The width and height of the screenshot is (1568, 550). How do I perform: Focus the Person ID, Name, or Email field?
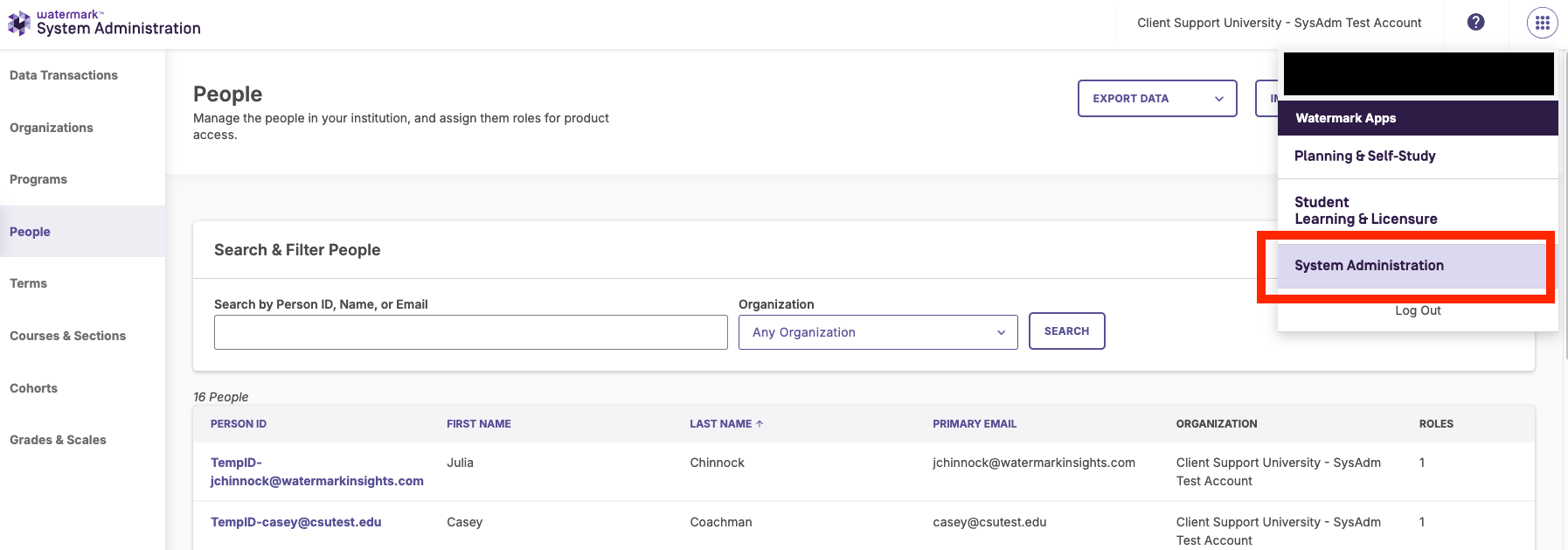tap(470, 332)
